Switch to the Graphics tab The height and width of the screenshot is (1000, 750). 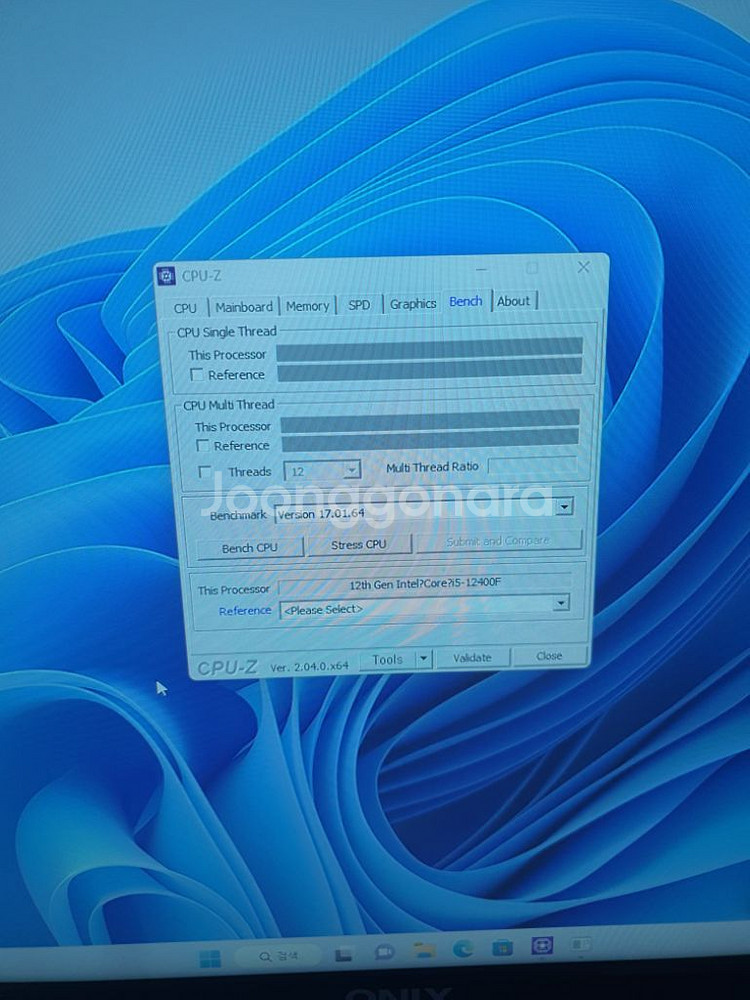413,304
